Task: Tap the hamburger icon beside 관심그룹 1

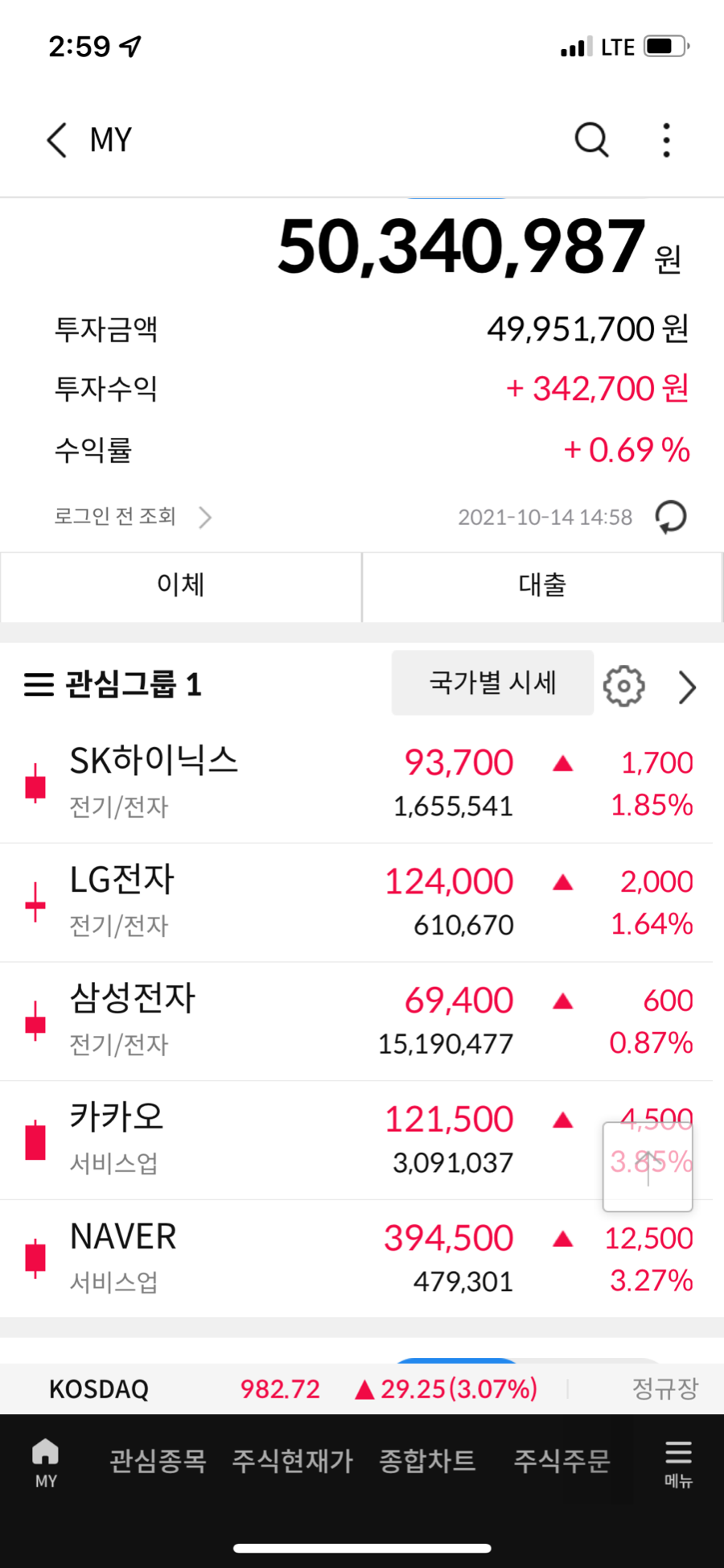Action: point(39,685)
